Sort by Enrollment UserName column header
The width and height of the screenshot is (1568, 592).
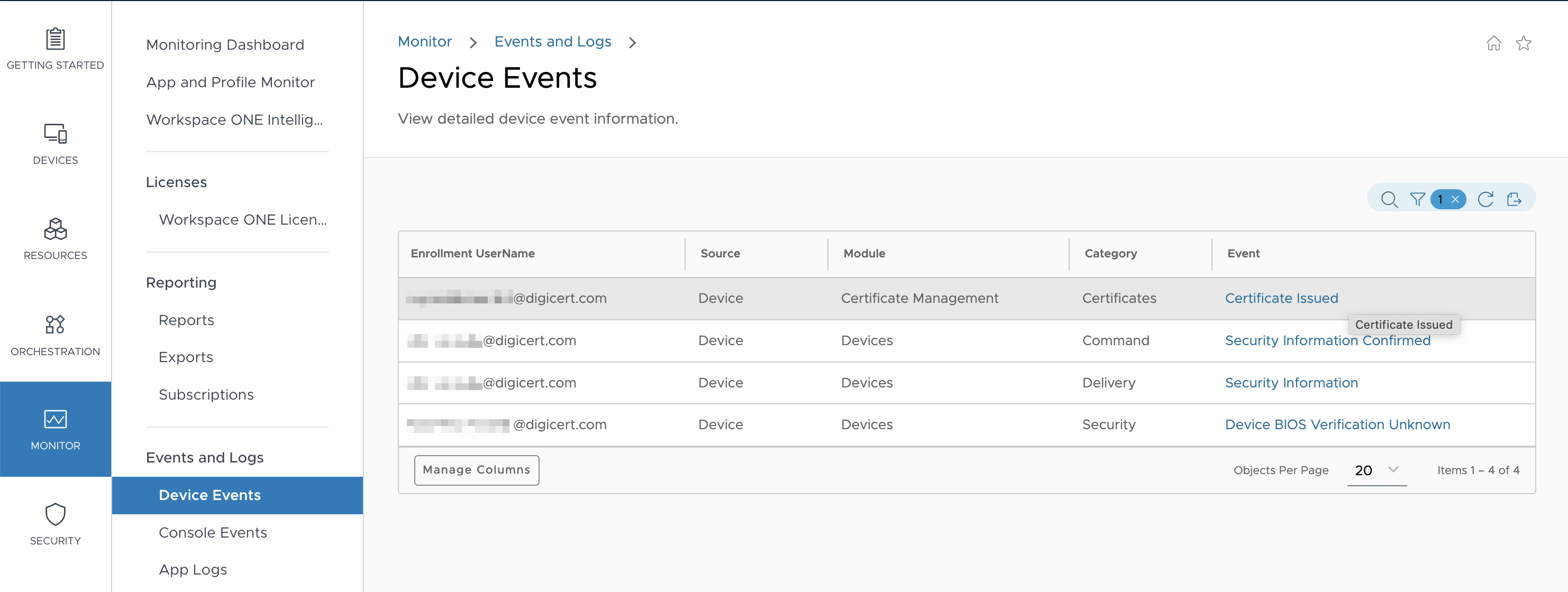472,254
